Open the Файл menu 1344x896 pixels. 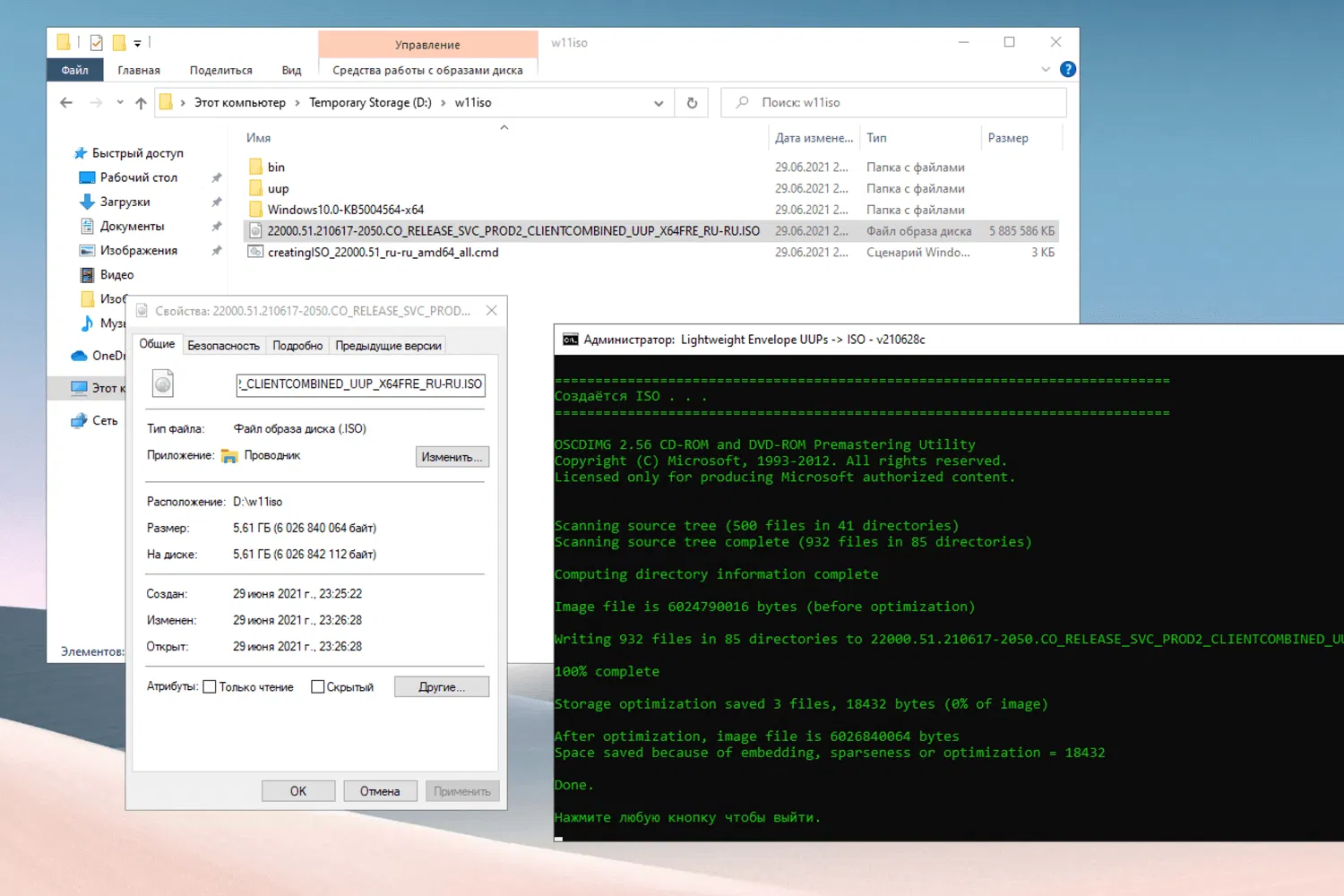[x=74, y=69]
